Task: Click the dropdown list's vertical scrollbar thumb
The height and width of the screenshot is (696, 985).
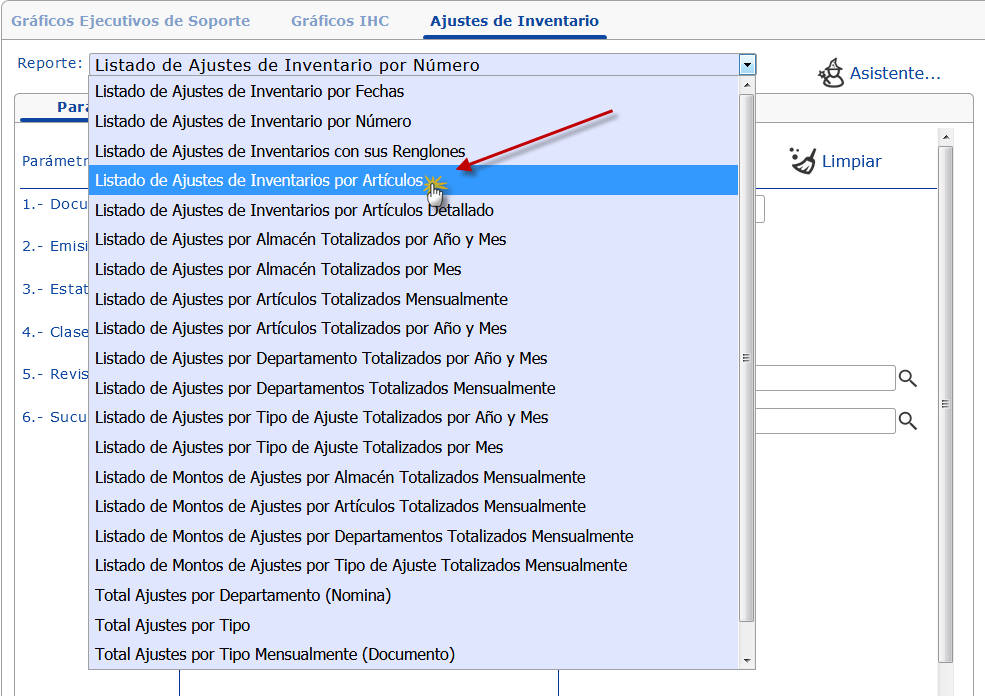Action: click(x=746, y=357)
